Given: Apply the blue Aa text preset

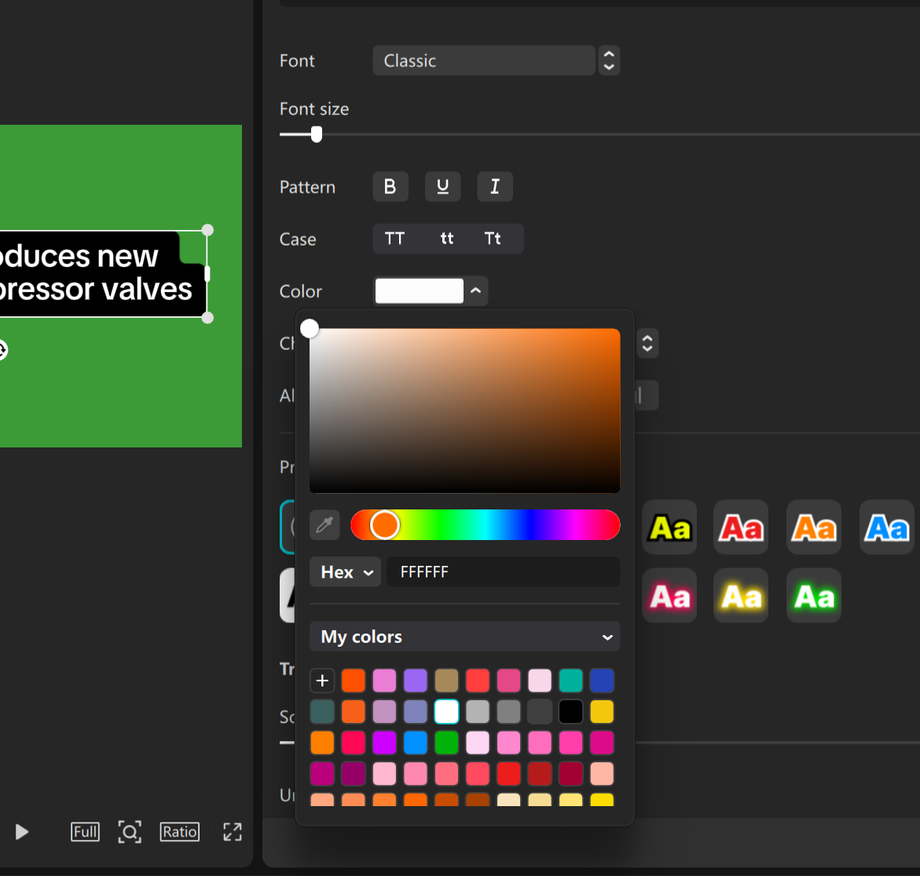Looking at the screenshot, I should click(x=887, y=527).
